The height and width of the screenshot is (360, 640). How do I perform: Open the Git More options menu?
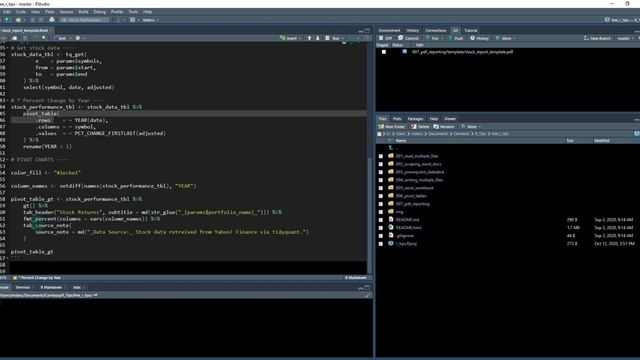[x=505, y=38]
